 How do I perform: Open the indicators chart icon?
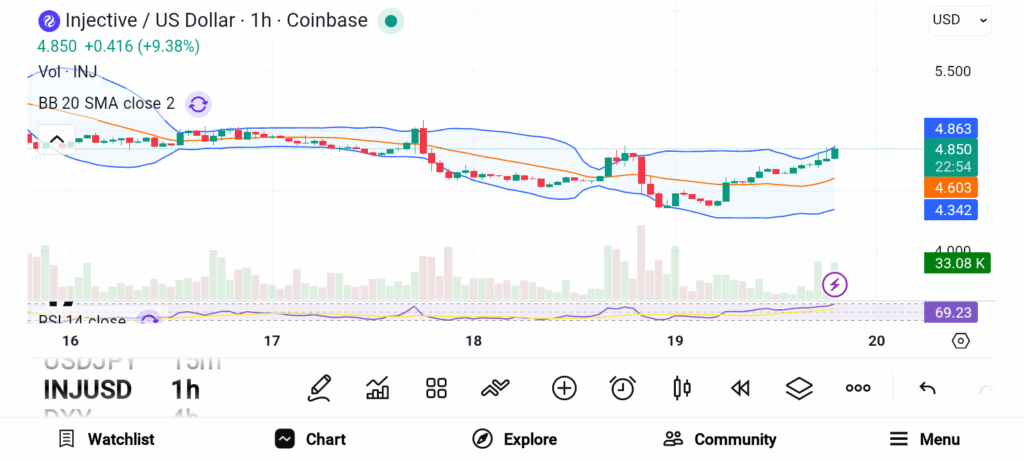(x=378, y=388)
